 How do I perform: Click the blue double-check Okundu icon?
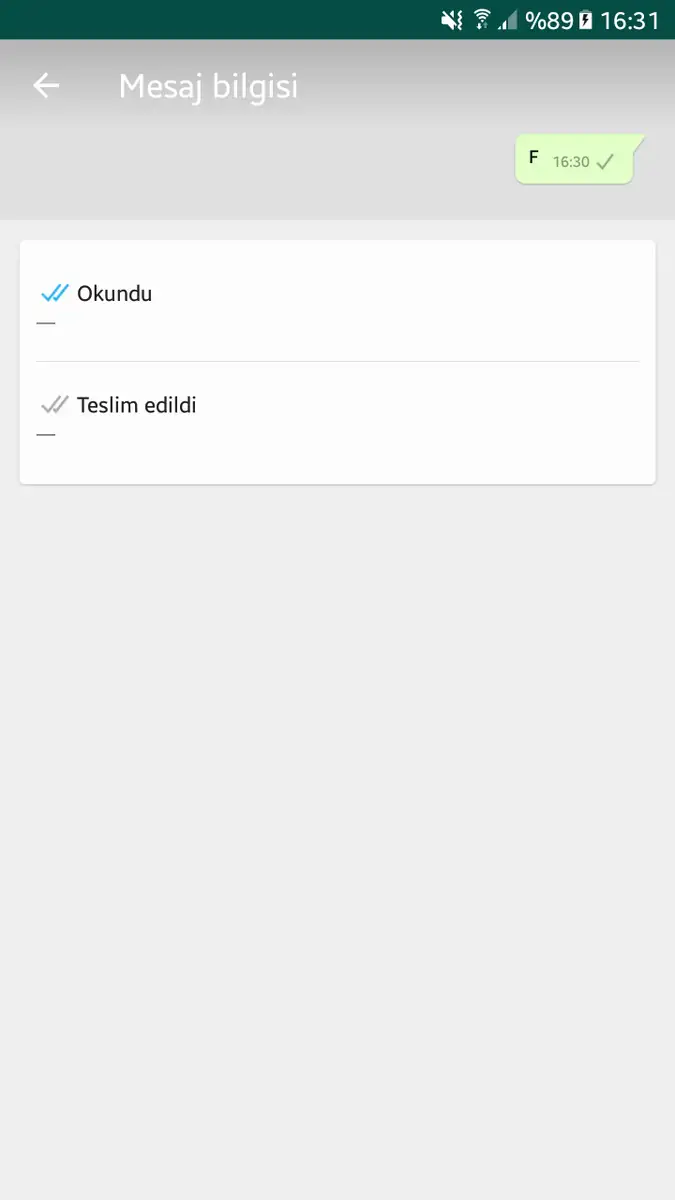coord(54,293)
